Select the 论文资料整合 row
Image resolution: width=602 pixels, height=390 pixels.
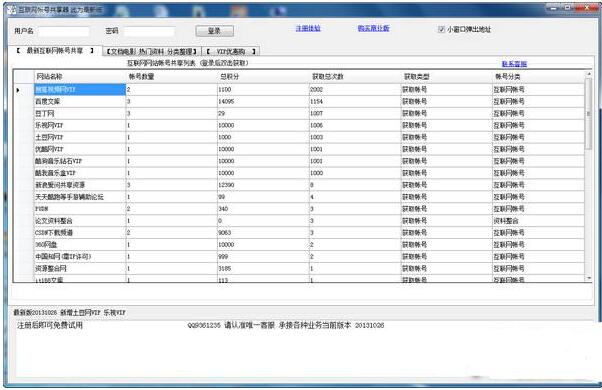[299, 221]
